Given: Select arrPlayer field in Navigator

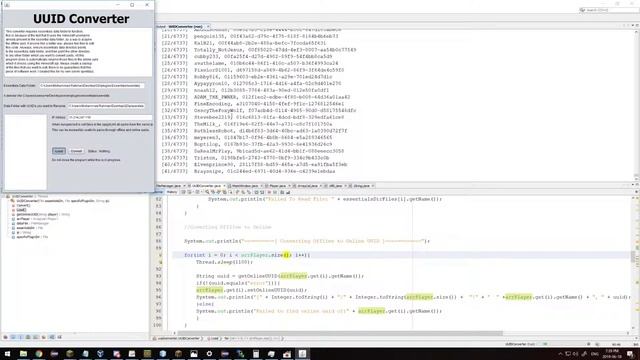Looking at the screenshot, I should pyautogui.click(x=34, y=219).
